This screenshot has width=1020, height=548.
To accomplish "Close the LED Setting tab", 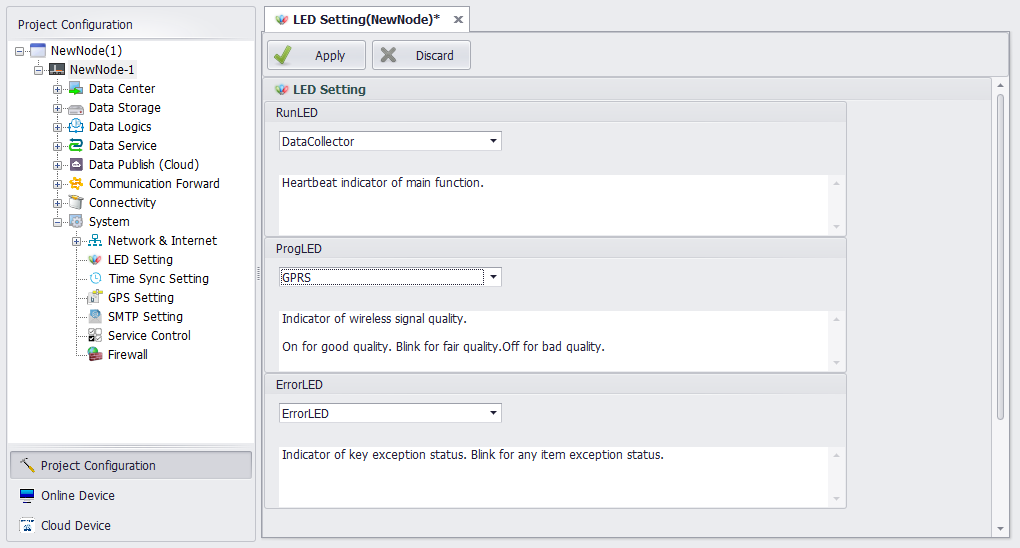I will [x=458, y=20].
